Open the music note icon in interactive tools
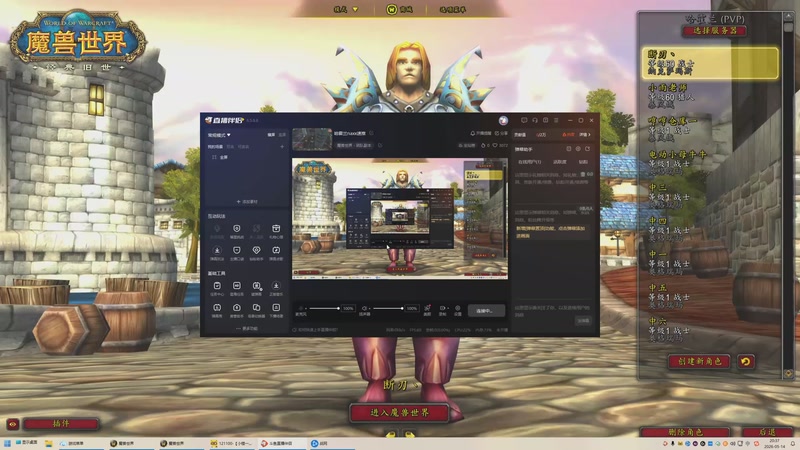Screen dimensions: 800x450 coord(276,251)
